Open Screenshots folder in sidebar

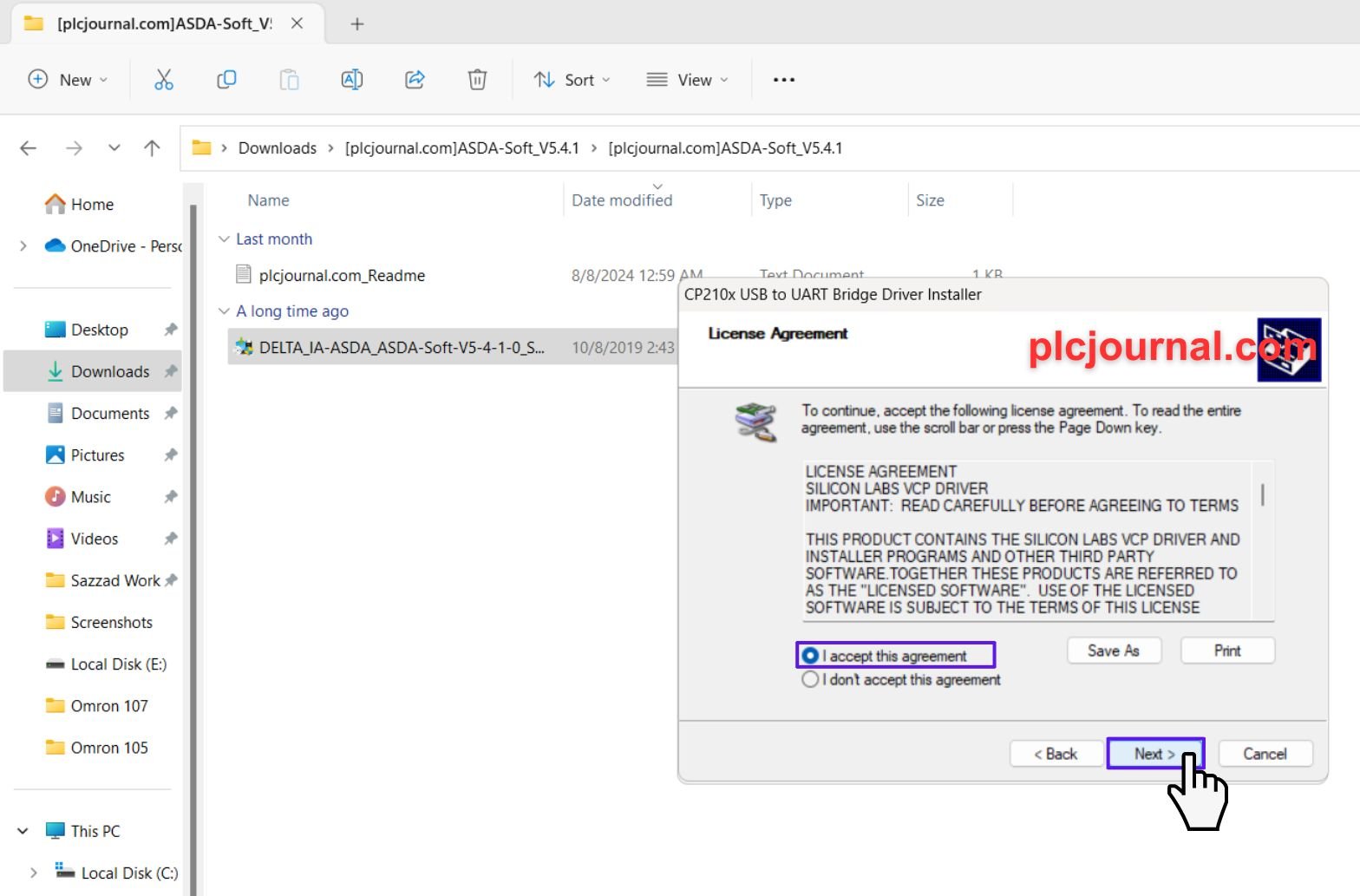pyautogui.click(x=98, y=623)
